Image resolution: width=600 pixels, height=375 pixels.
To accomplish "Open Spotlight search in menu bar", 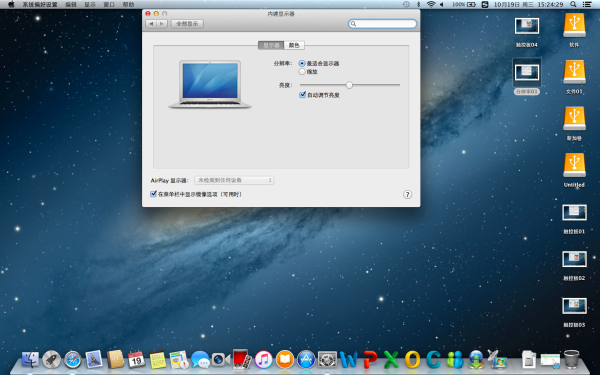I will (573, 4).
